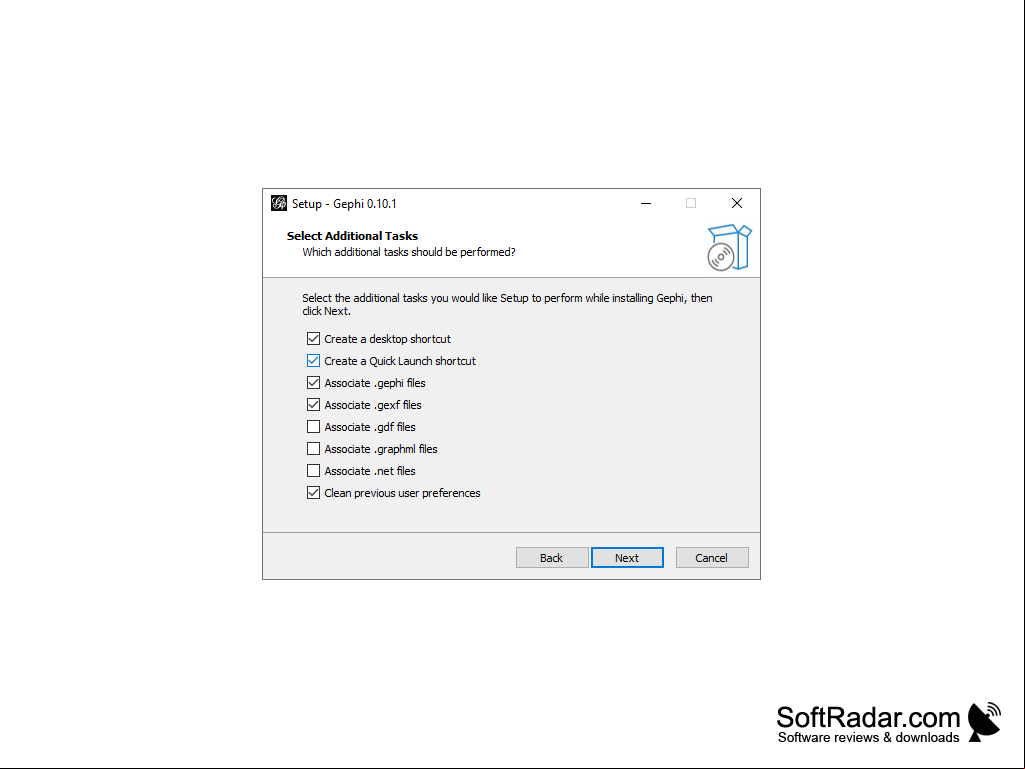Click the Gephi logo in title bar
This screenshot has width=1025, height=769.
[278, 203]
